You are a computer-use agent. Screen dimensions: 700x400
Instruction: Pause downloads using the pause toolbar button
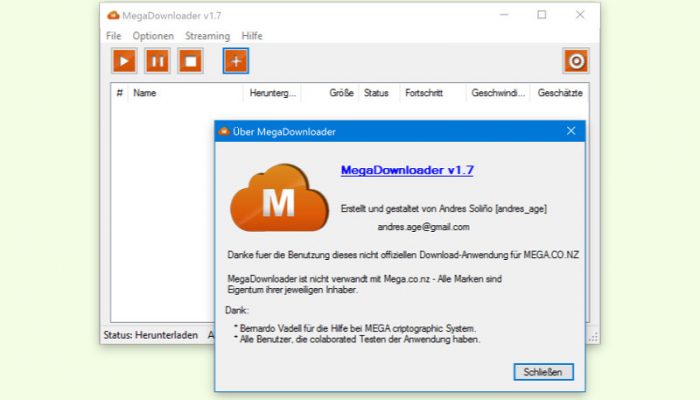click(157, 61)
